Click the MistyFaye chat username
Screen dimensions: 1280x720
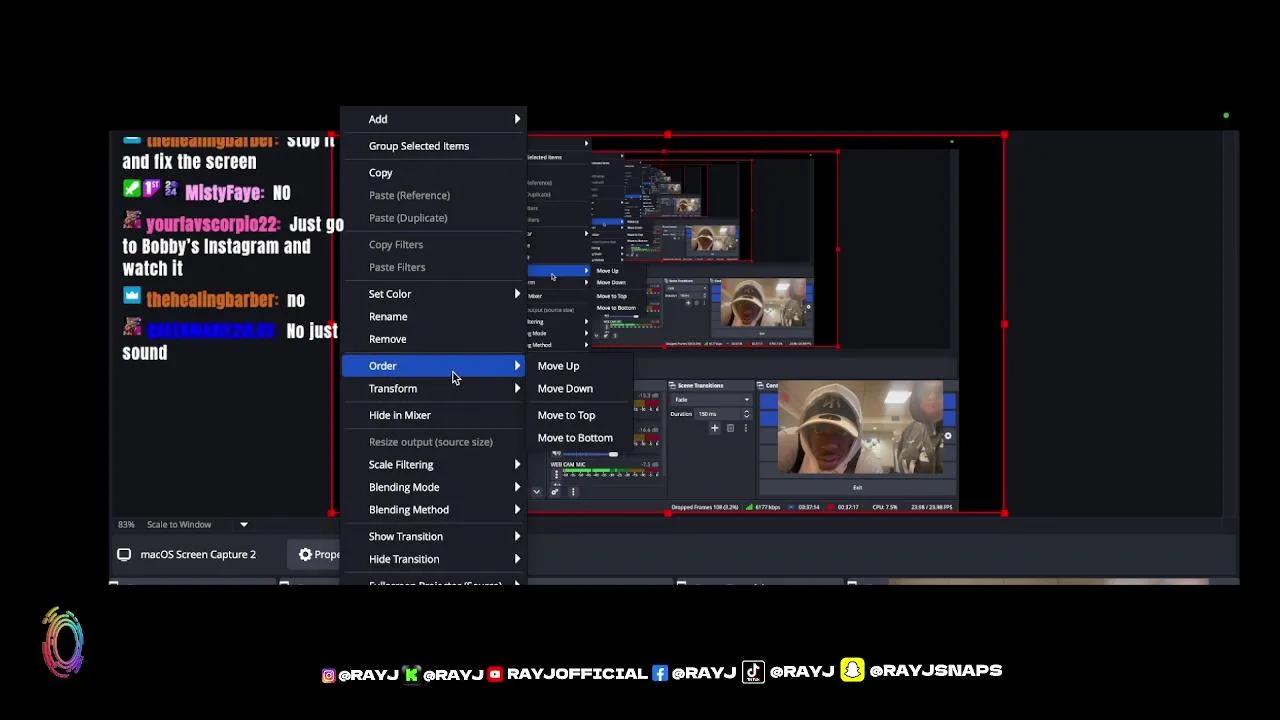click(x=224, y=193)
